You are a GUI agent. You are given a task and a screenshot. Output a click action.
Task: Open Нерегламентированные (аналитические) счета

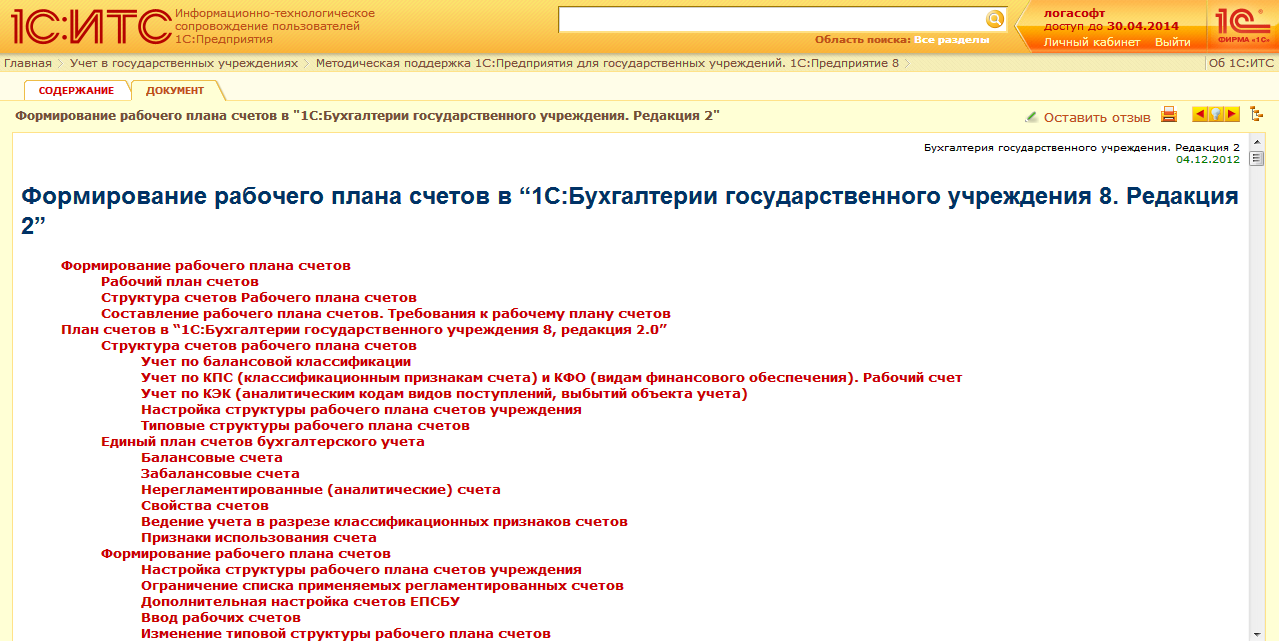tap(321, 490)
